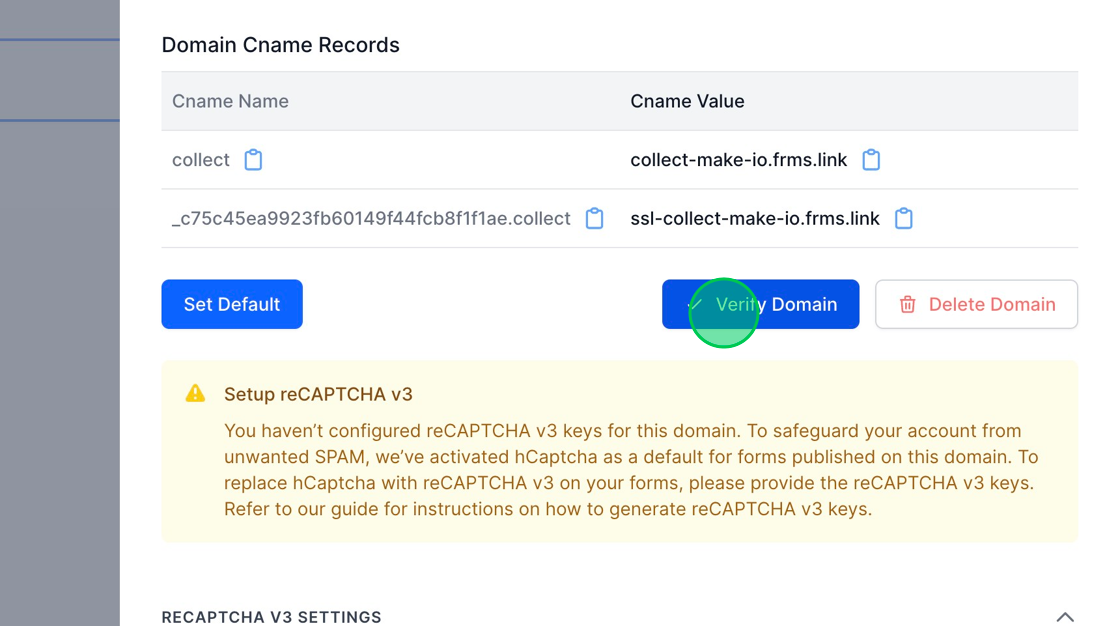Copy the ssl-collect-make-io.frms.link value
Screen dimensions: 1120x626
click(904, 218)
